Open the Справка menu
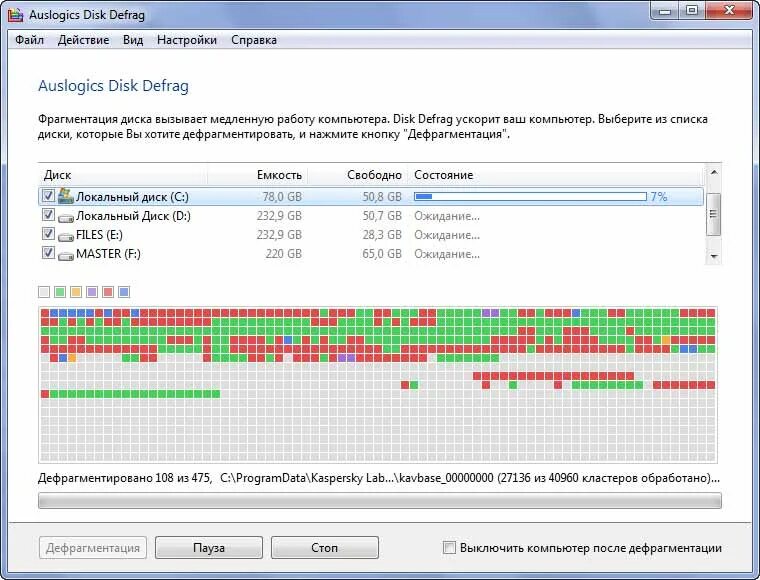The height and width of the screenshot is (580, 760). tap(253, 40)
